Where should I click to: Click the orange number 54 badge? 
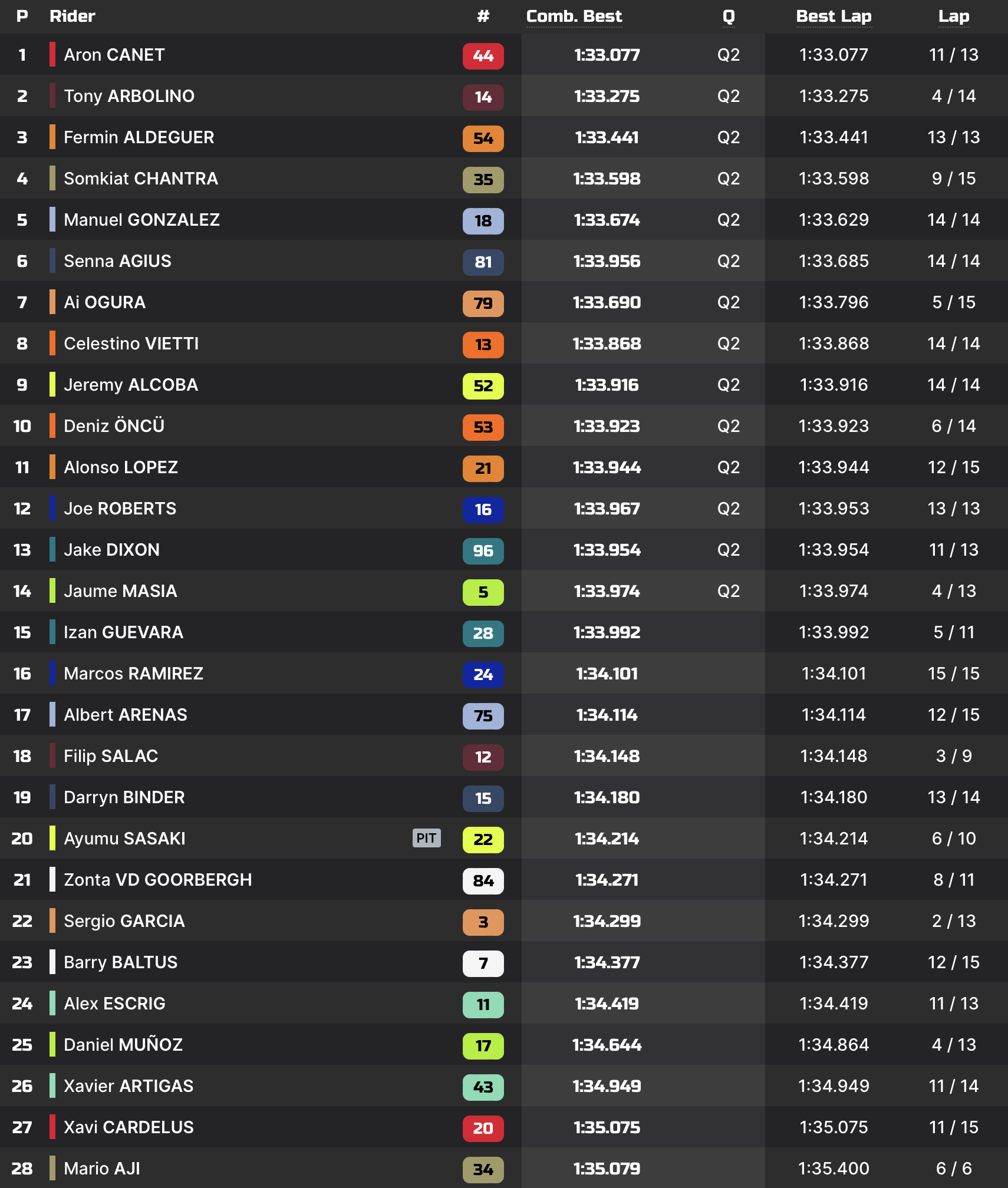click(483, 138)
